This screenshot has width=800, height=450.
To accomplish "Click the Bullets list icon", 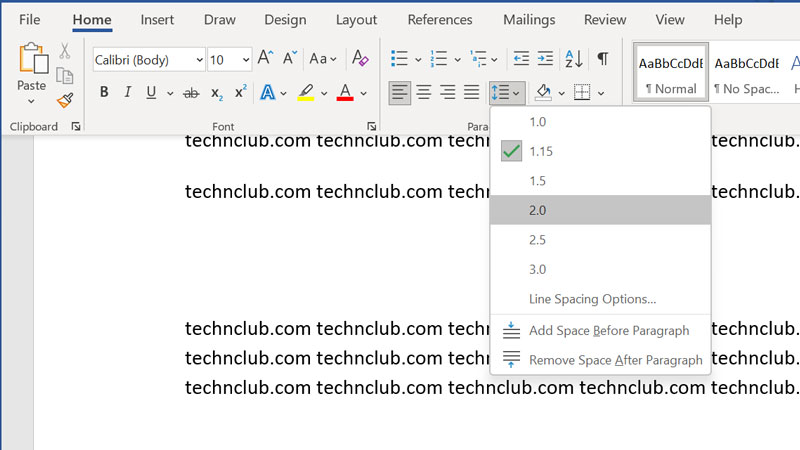I will (399, 59).
